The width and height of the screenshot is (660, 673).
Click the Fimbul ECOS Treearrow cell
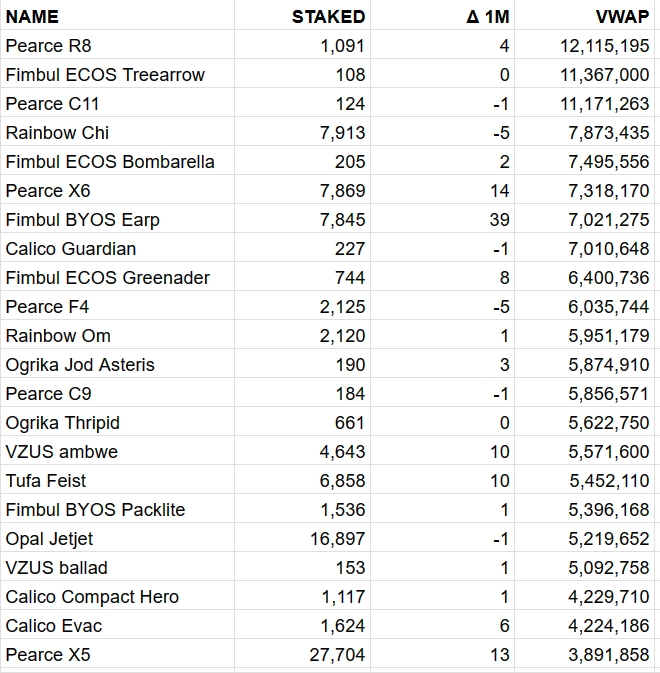[x=105, y=75]
